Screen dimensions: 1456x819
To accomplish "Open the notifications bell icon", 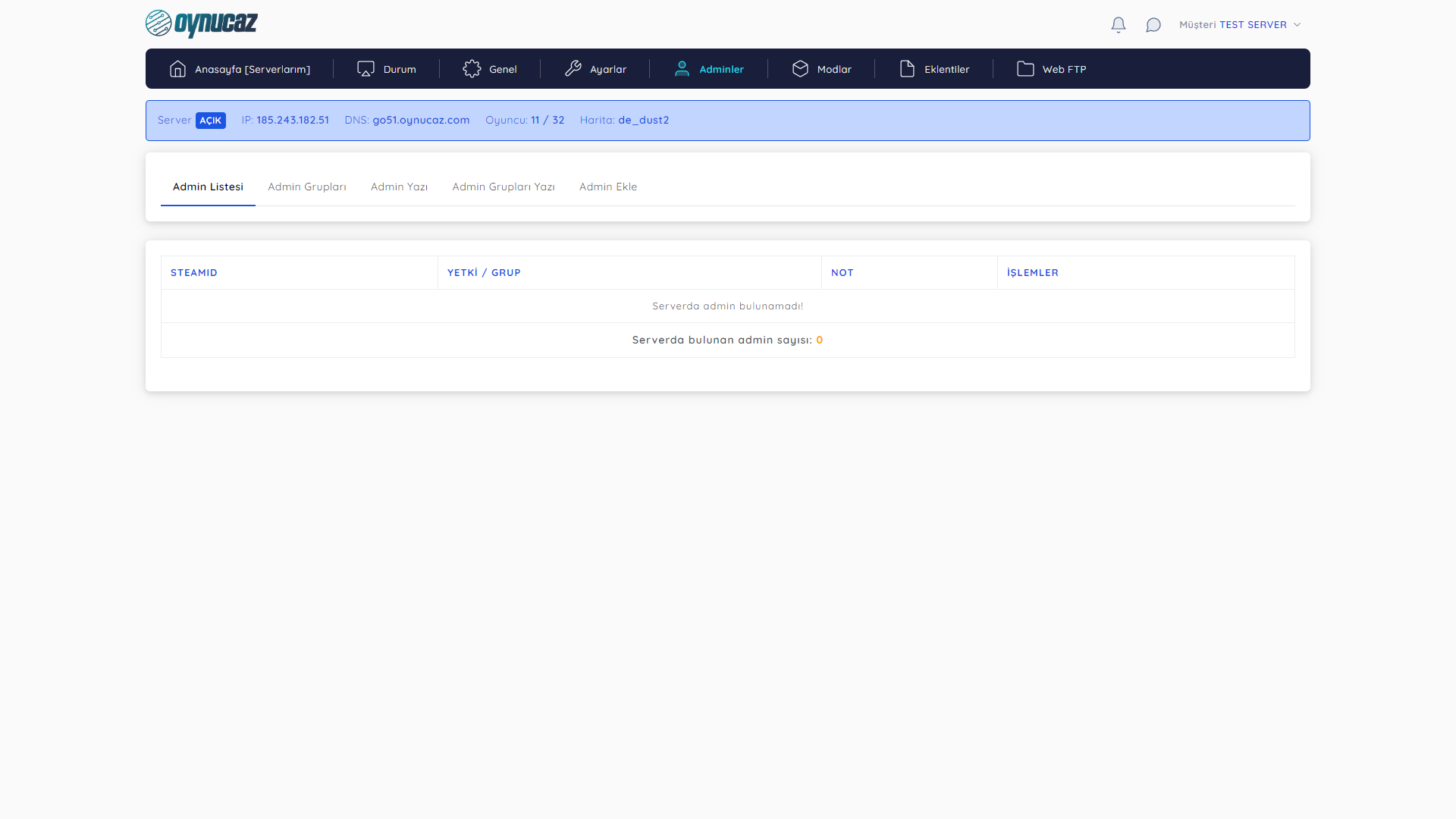I will tap(1119, 25).
